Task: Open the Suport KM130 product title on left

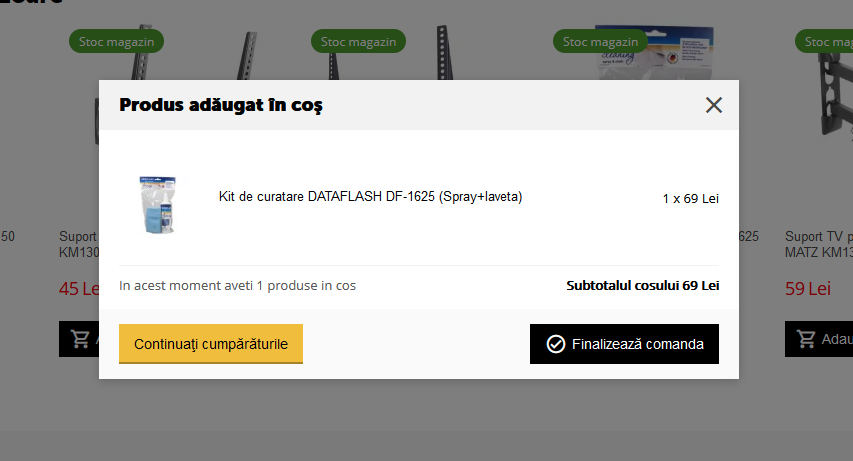Action: 79,244
